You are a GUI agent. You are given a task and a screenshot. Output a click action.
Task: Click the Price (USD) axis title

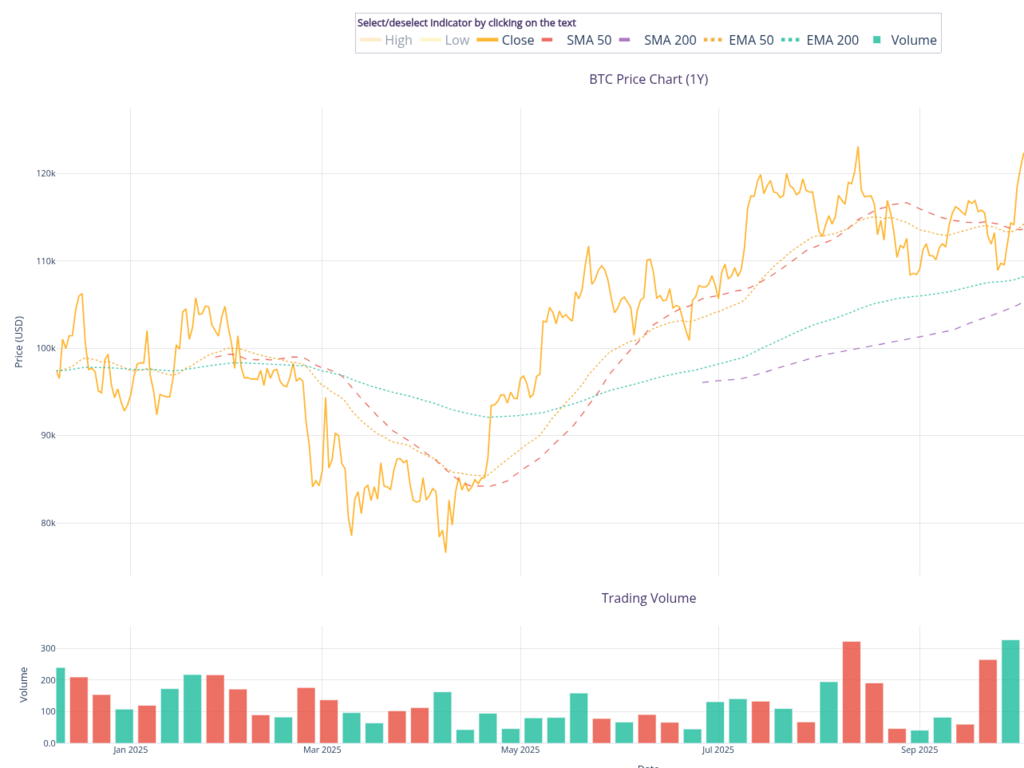pos(19,342)
